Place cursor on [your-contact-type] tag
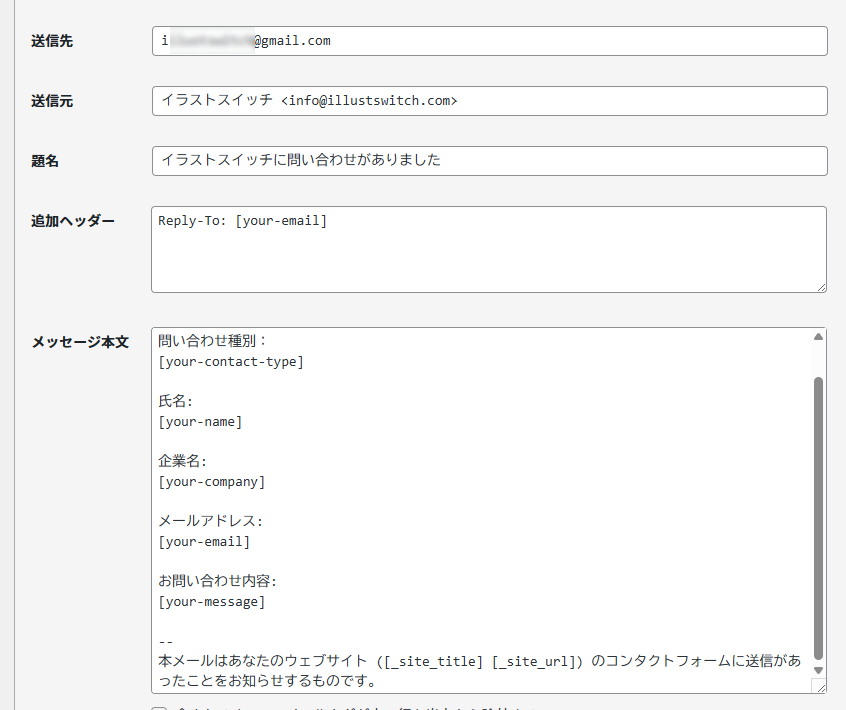 point(231,362)
